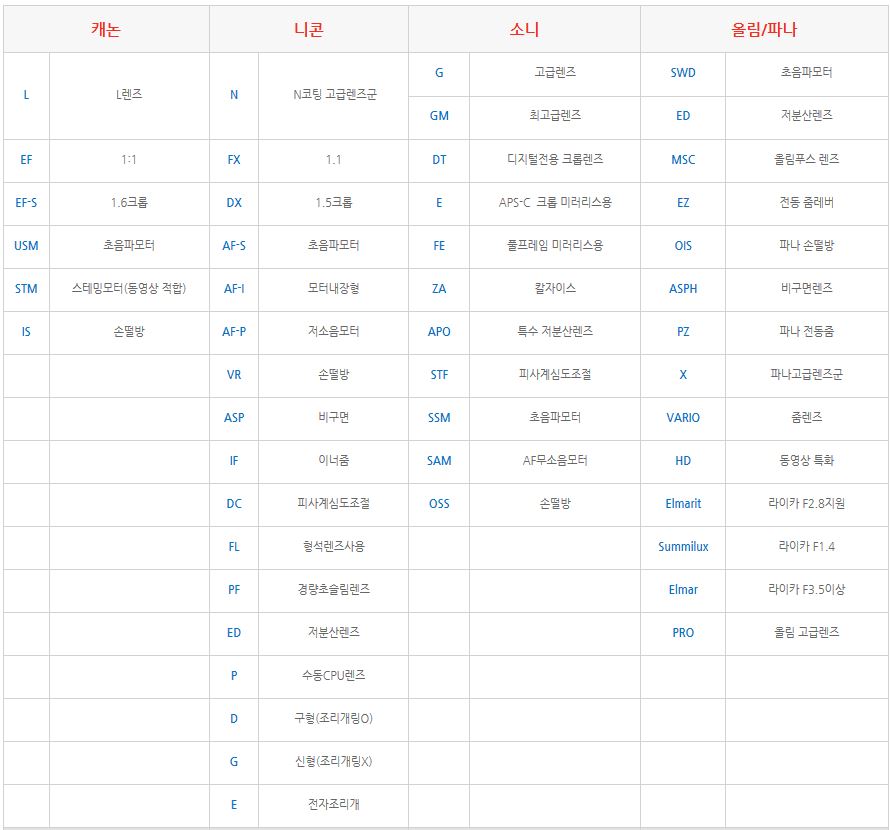Click the '파나 전동줌' cell
The height and width of the screenshot is (830, 890).
pyautogui.click(x=807, y=332)
